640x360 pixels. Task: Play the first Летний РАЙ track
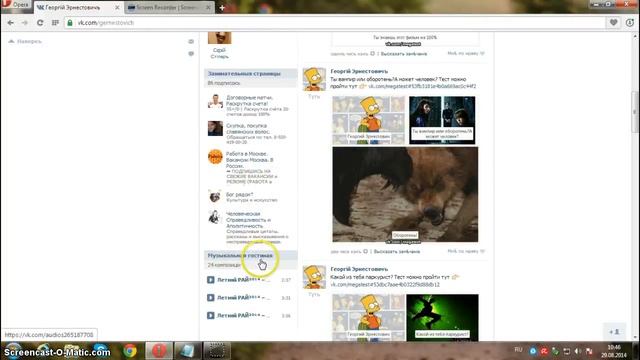coord(211,280)
